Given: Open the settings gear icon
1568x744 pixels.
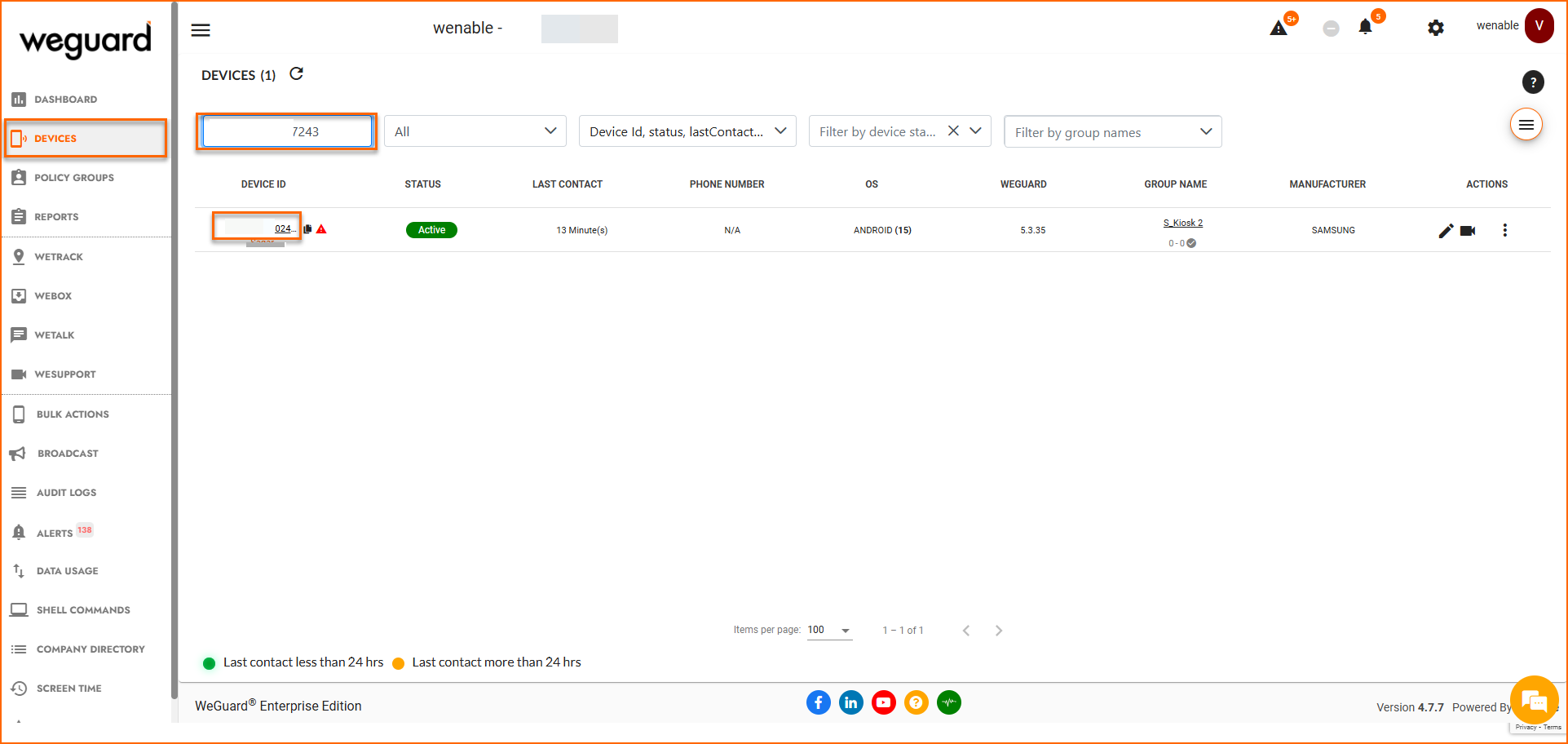Looking at the screenshot, I should [1436, 28].
